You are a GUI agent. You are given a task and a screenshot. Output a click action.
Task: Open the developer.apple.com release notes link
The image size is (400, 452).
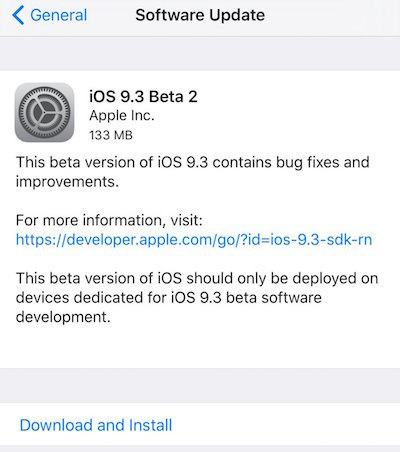click(194, 240)
